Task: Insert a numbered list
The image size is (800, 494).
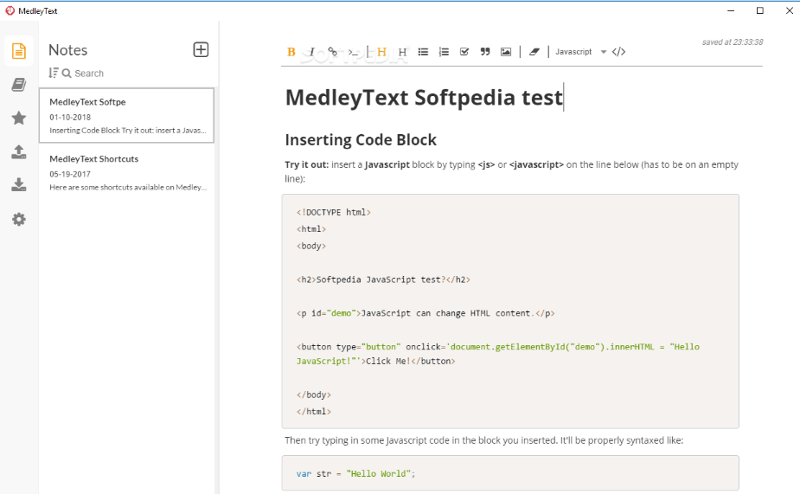Action: pyautogui.click(x=444, y=52)
